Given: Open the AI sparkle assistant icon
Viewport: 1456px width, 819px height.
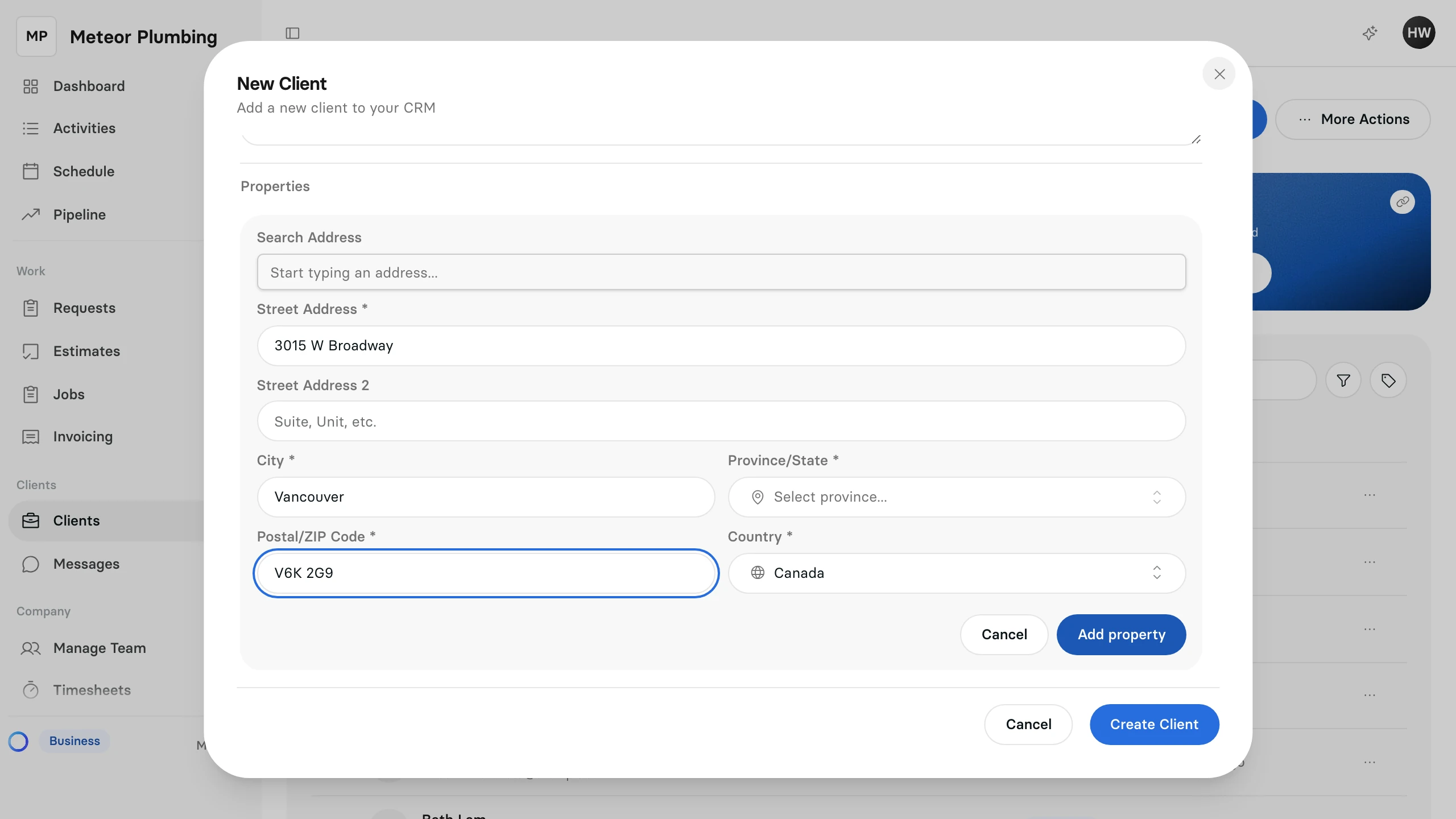Looking at the screenshot, I should point(1370,33).
